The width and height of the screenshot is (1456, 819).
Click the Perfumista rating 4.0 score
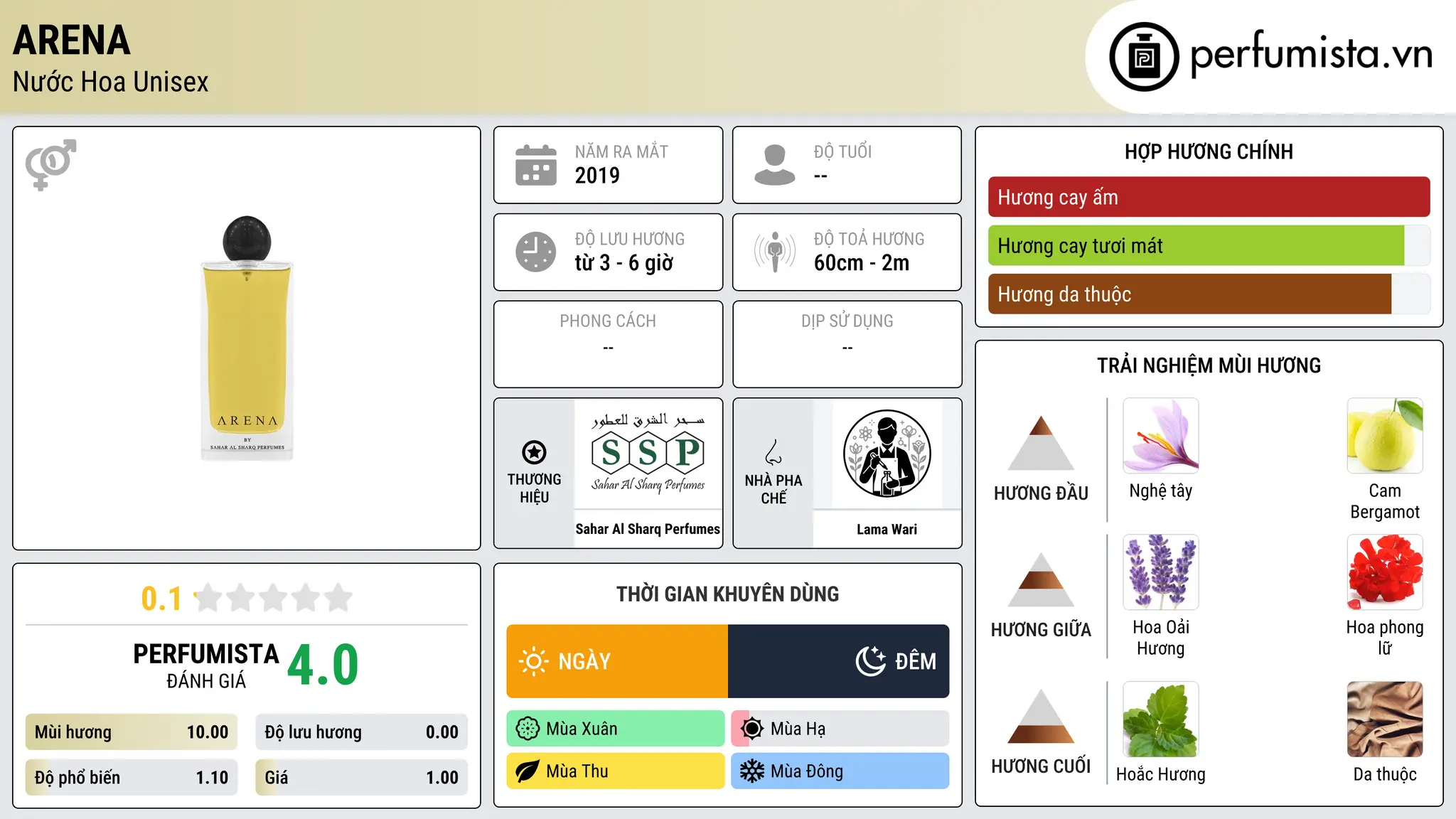[323, 665]
